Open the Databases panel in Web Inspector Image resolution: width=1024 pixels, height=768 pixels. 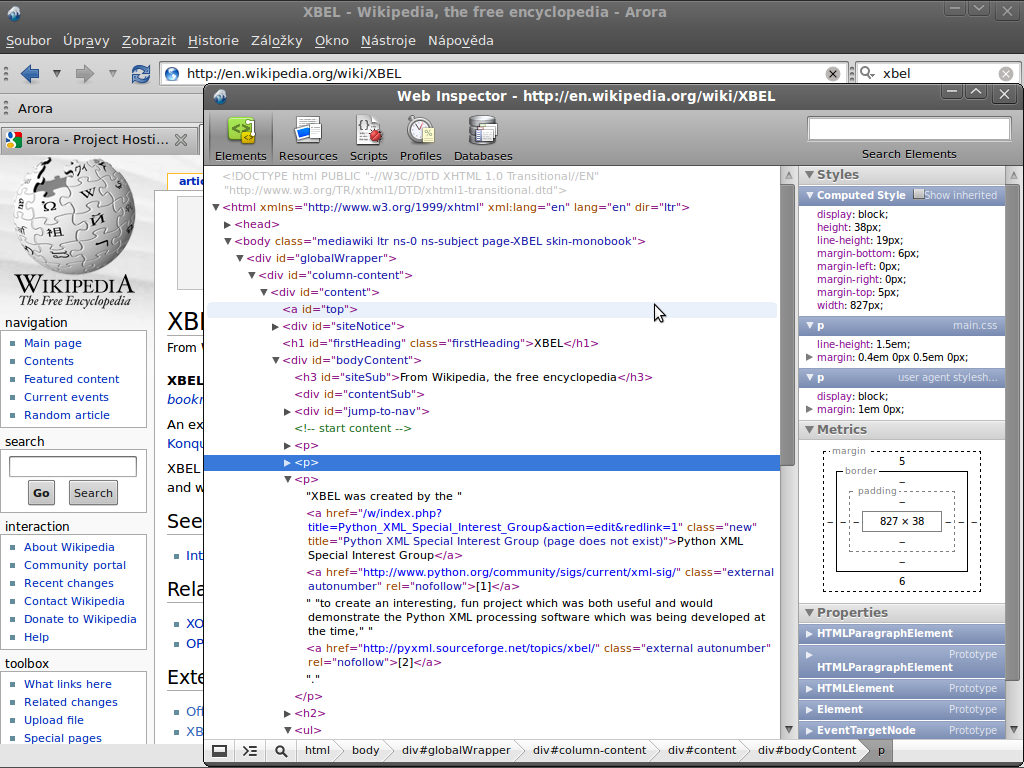(x=483, y=138)
